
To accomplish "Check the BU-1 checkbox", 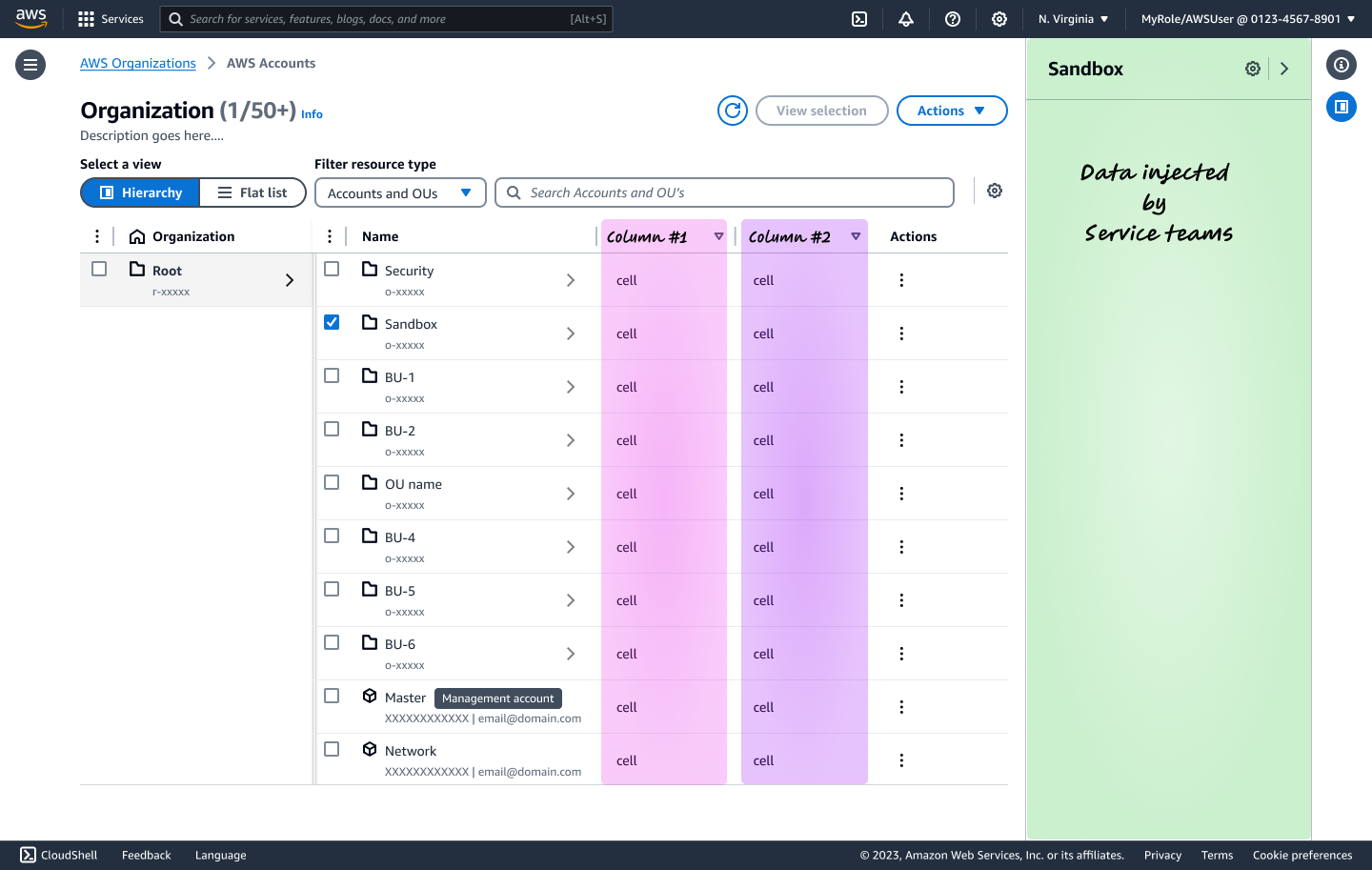I will pos(332,375).
